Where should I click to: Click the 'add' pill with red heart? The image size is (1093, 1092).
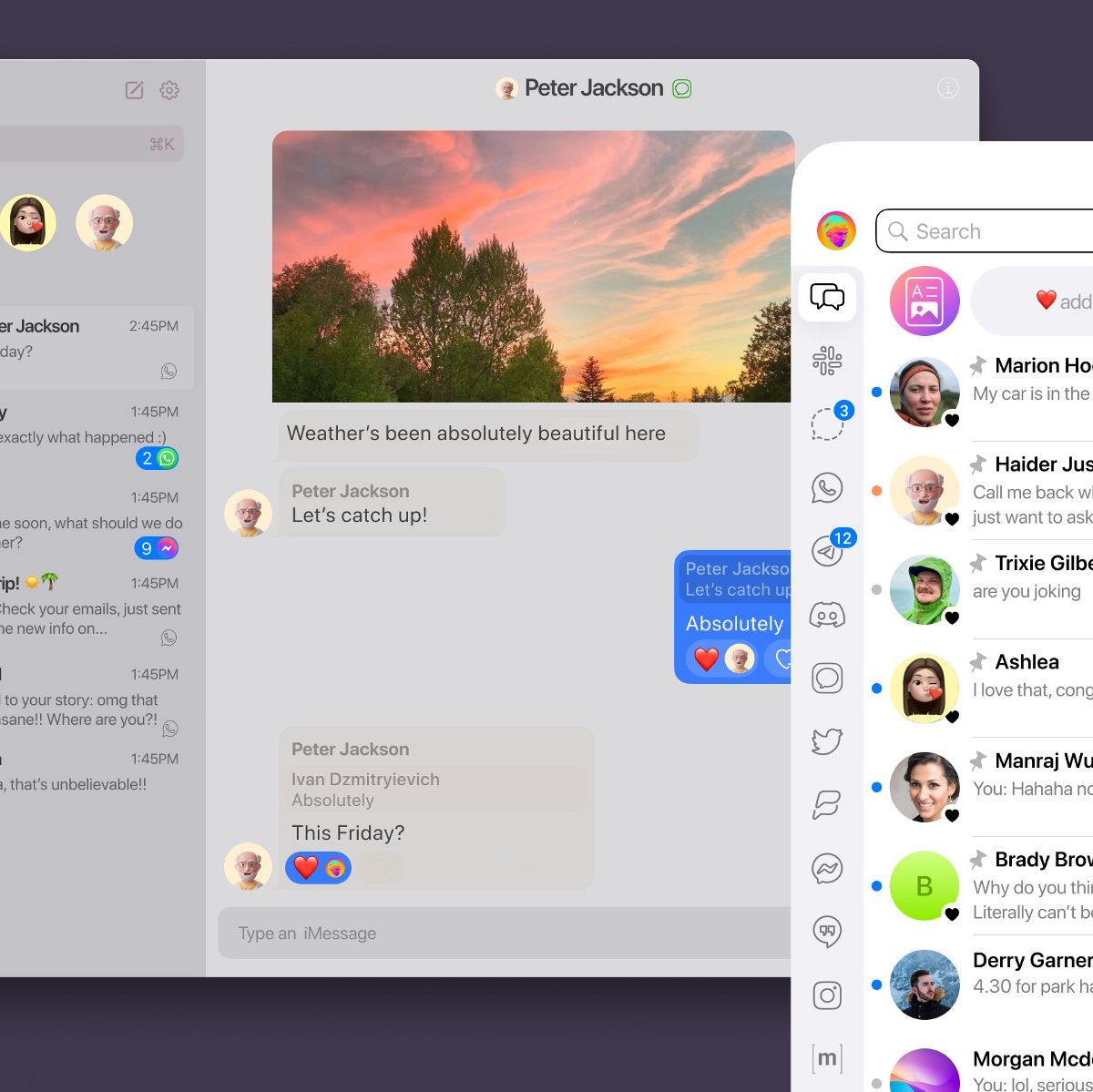[x=1033, y=301]
